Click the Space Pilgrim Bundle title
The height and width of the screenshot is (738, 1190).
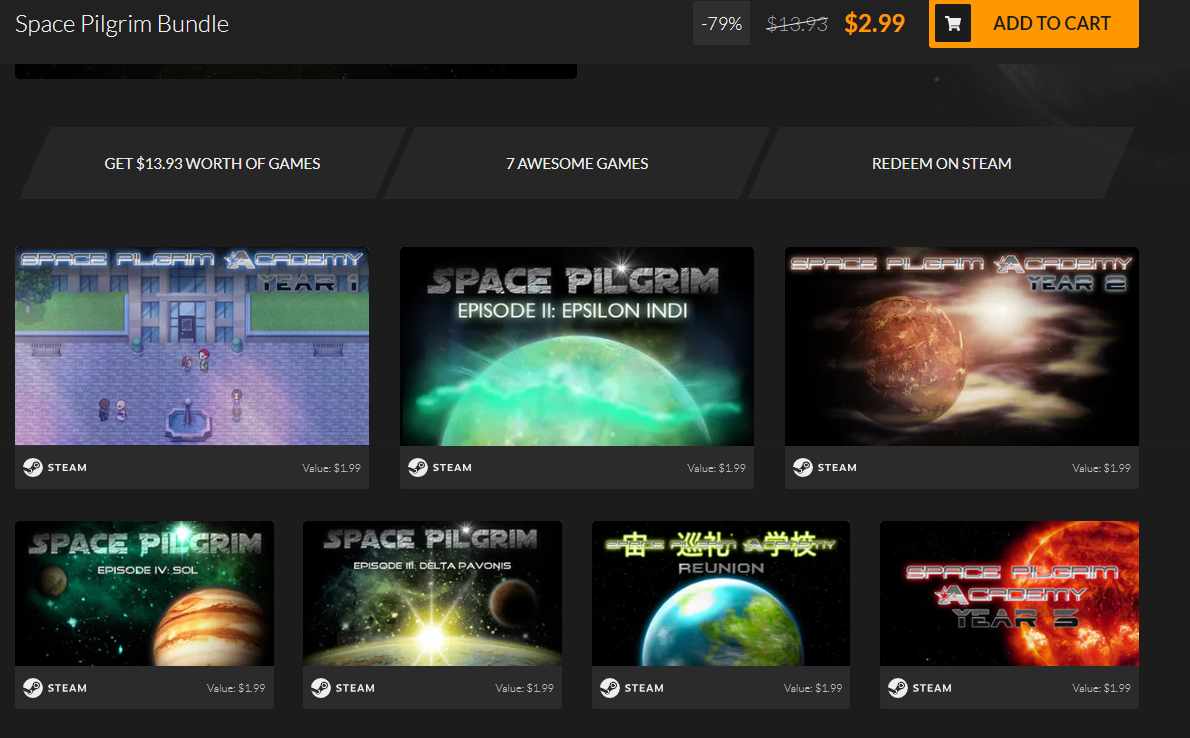click(x=122, y=24)
